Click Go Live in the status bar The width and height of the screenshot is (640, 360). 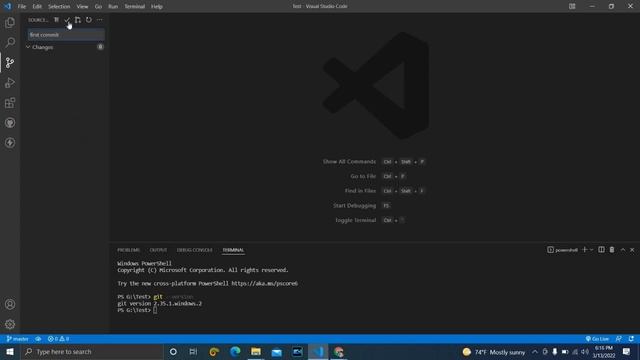(597, 339)
